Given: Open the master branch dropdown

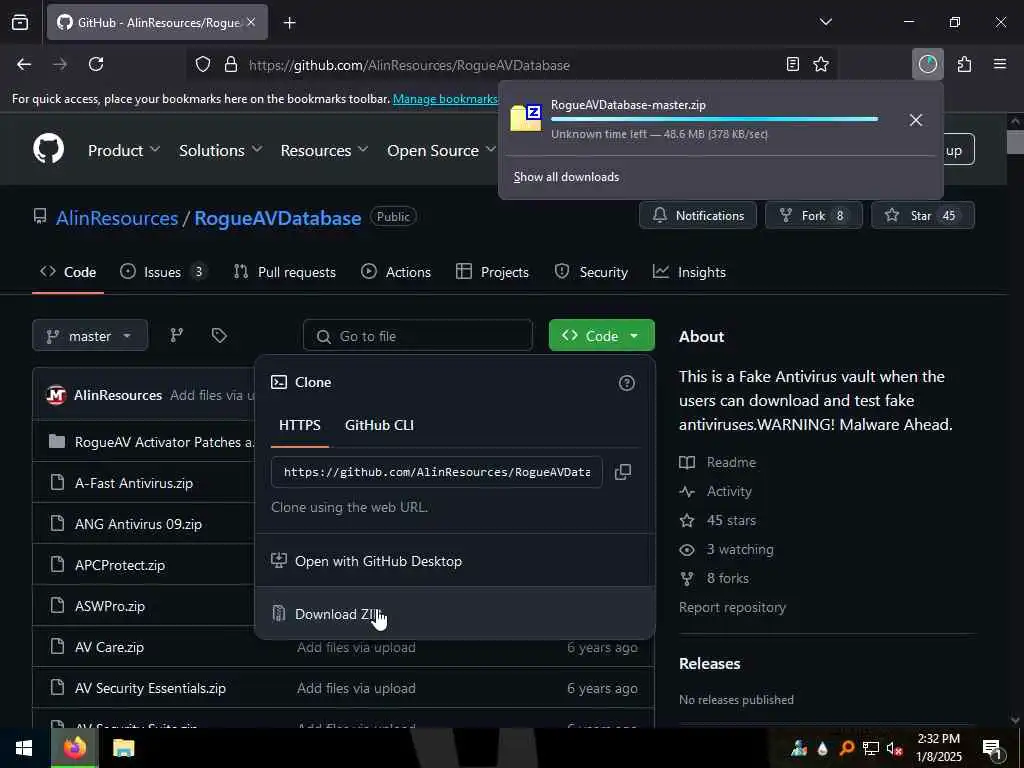Looking at the screenshot, I should click(90, 336).
